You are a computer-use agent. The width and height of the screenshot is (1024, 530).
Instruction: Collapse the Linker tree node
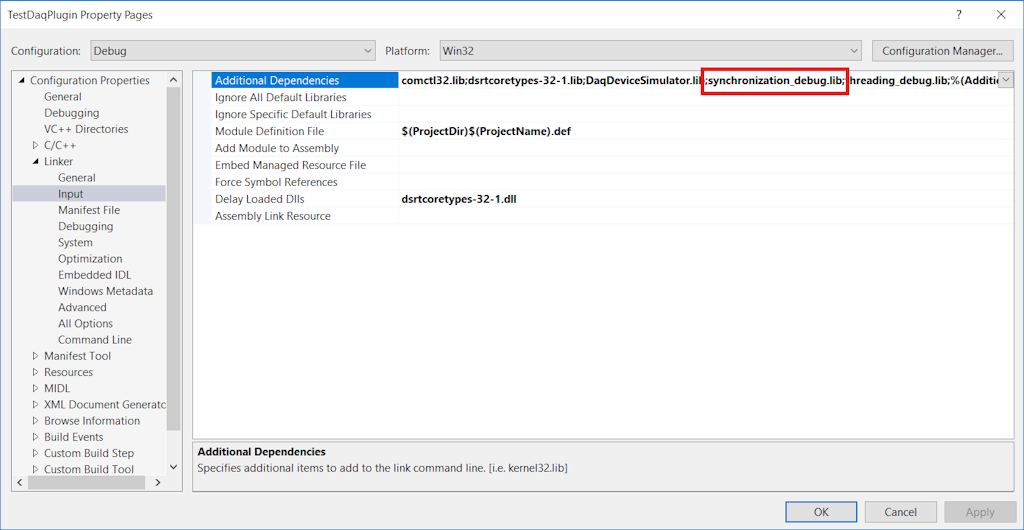point(35,161)
